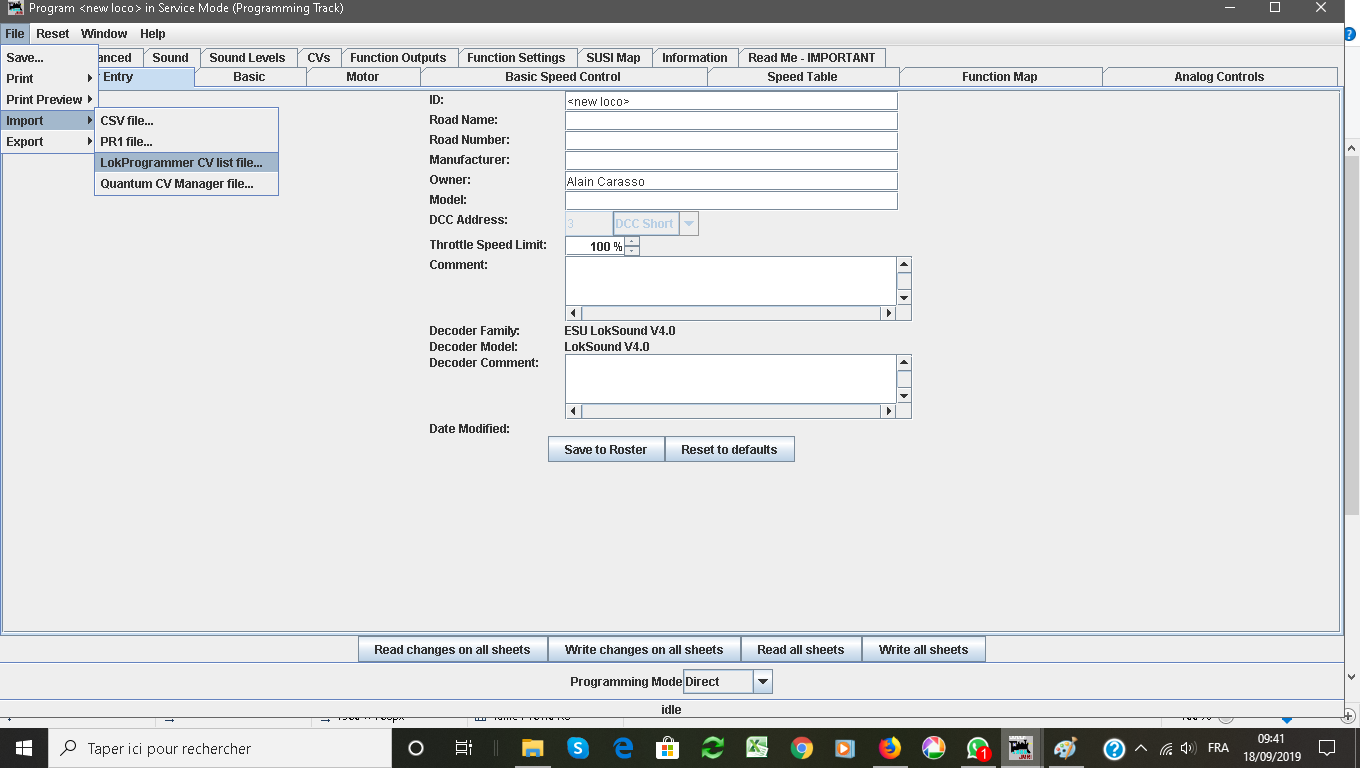
Task: Open the File menu
Action: point(14,33)
